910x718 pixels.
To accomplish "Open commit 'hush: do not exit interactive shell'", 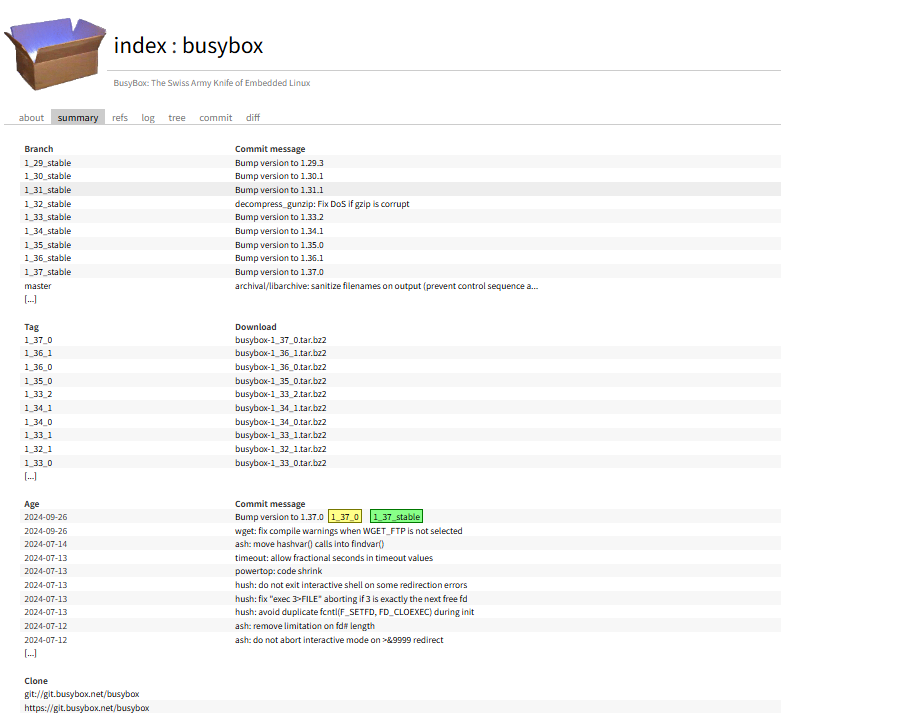I will [x=351, y=584].
